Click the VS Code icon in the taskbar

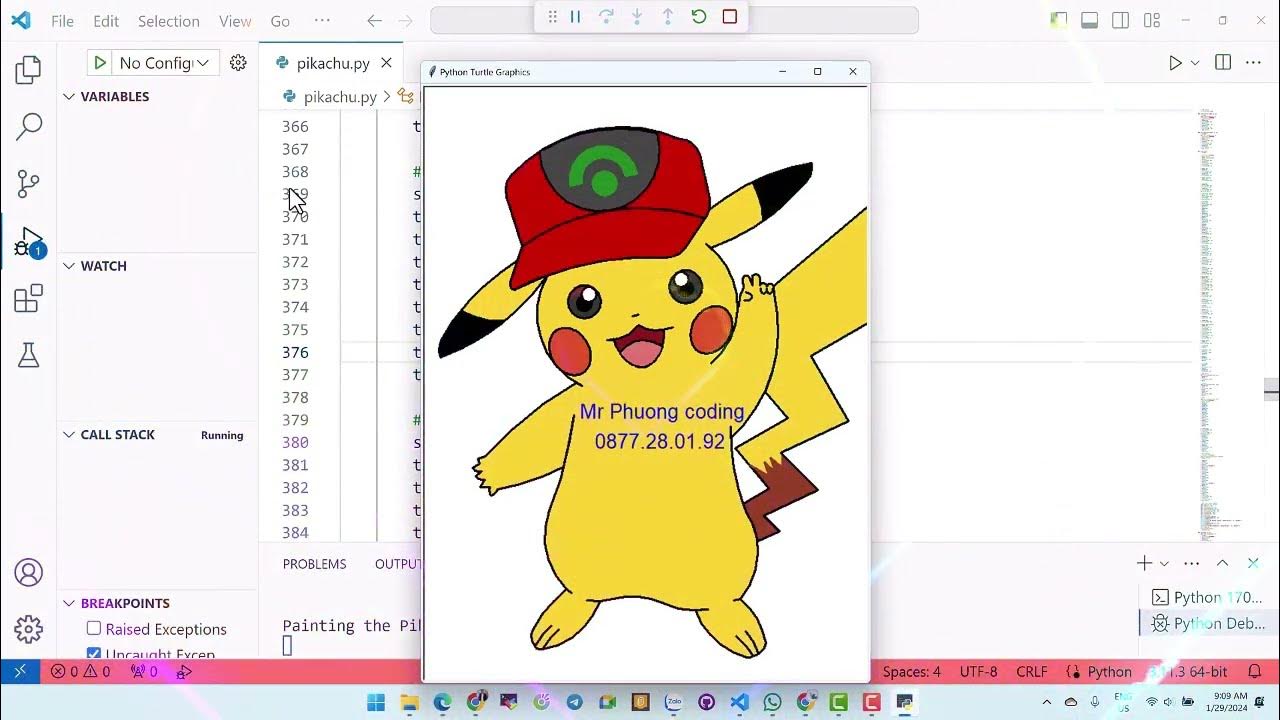pos(739,703)
